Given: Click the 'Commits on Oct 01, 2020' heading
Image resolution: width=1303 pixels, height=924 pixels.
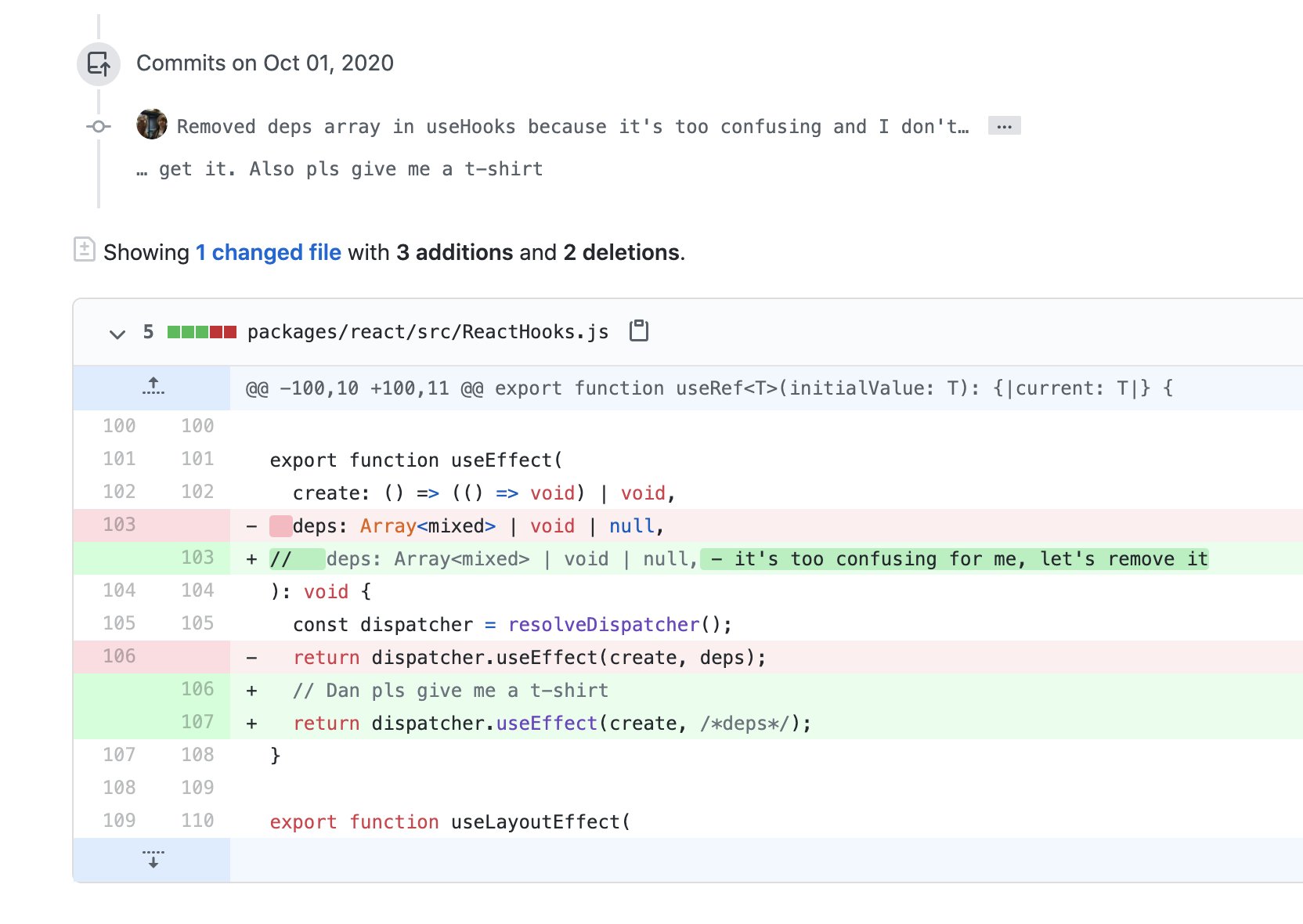Looking at the screenshot, I should (265, 63).
